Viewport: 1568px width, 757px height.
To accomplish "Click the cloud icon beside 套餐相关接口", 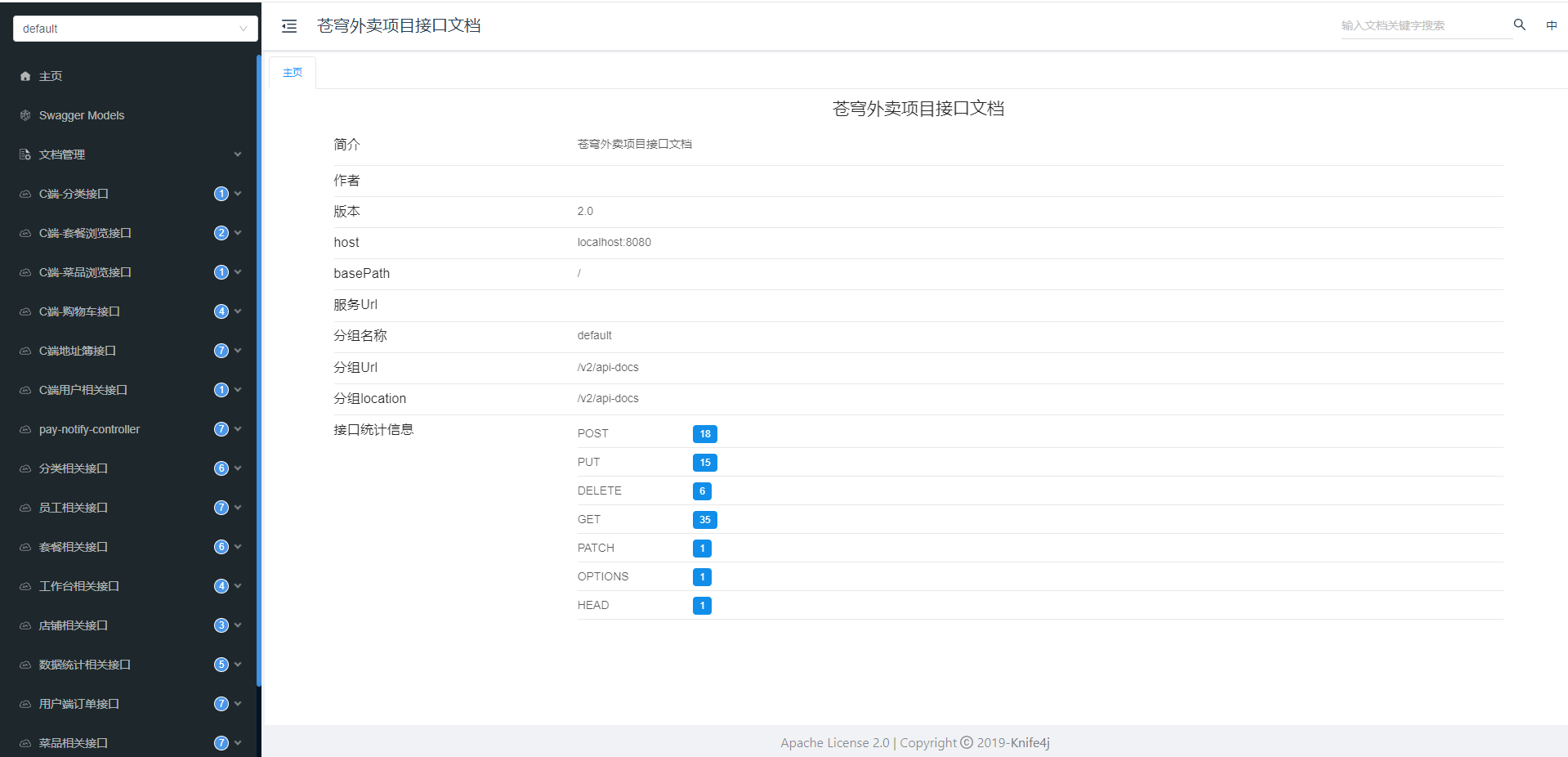I will tap(25, 547).
